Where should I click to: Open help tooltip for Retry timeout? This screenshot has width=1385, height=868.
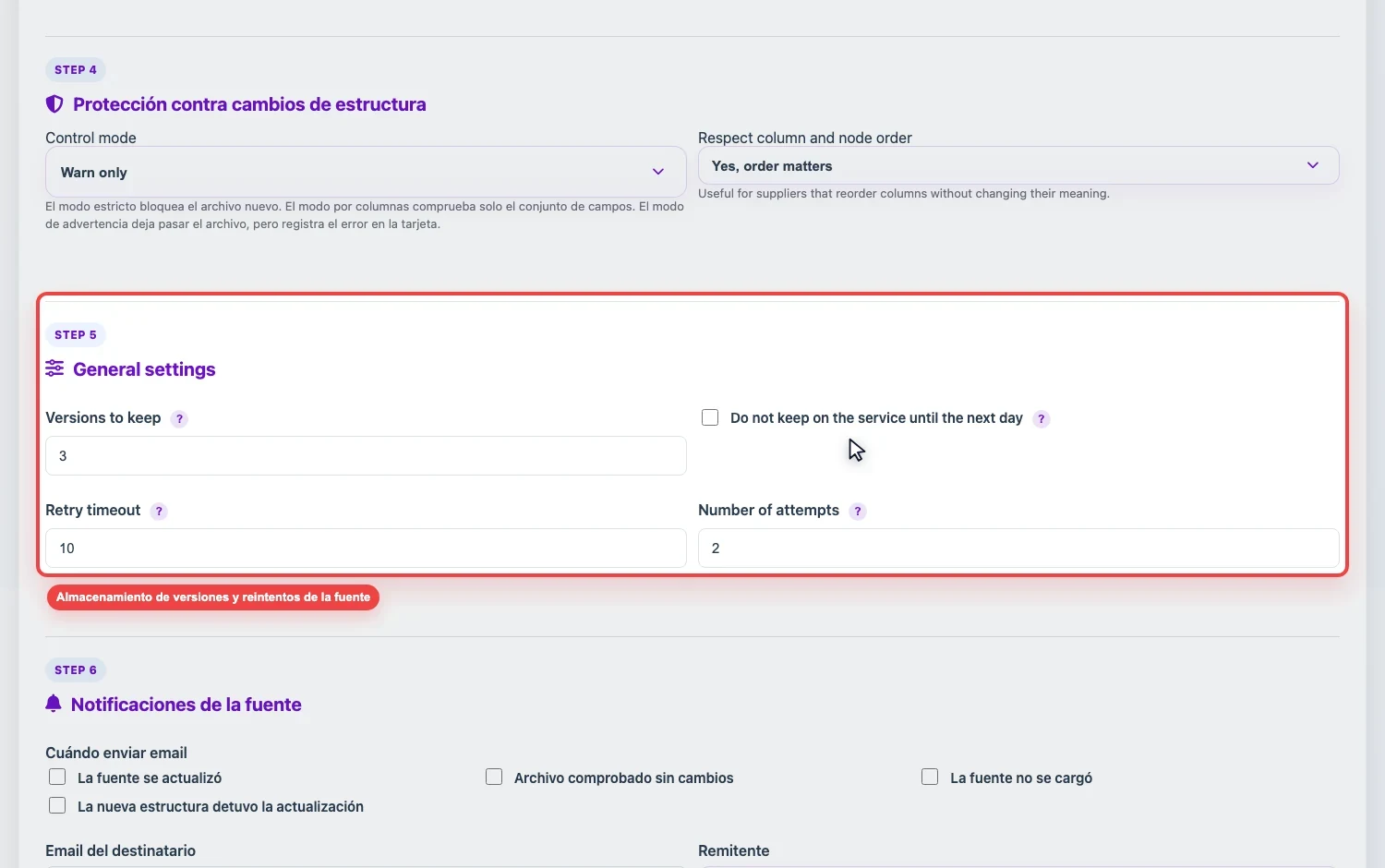pyautogui.click(x=159, y=511)
